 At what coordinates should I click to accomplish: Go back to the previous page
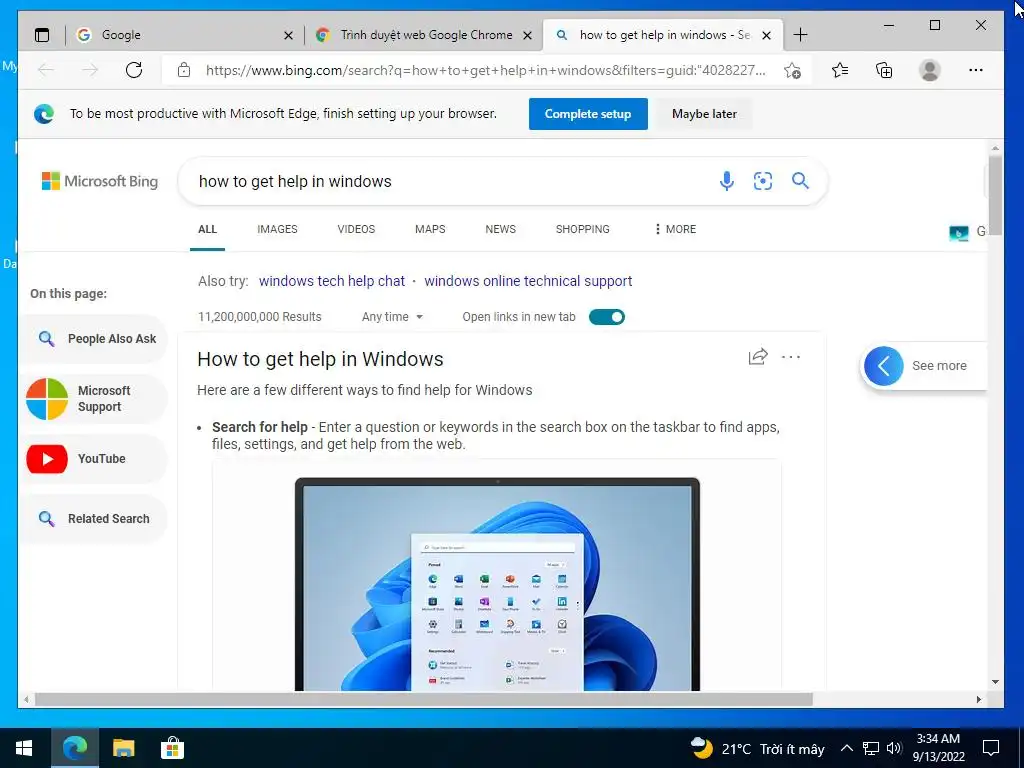[46, 70]
